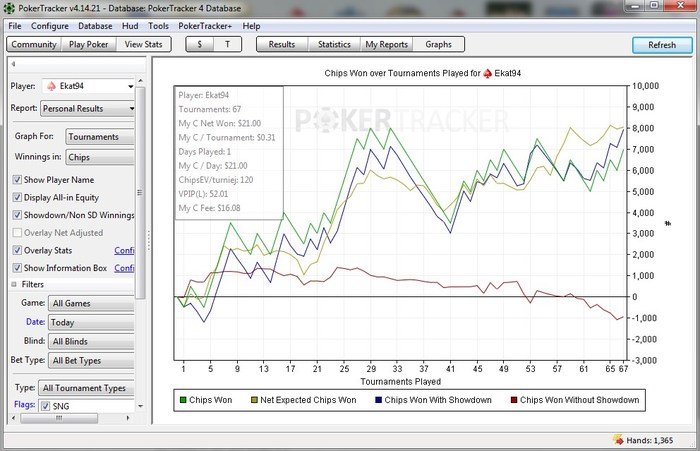Viewport: 700px width, 451px height.
Task: Switch to the Play Poker section
Action: [88, 44]
